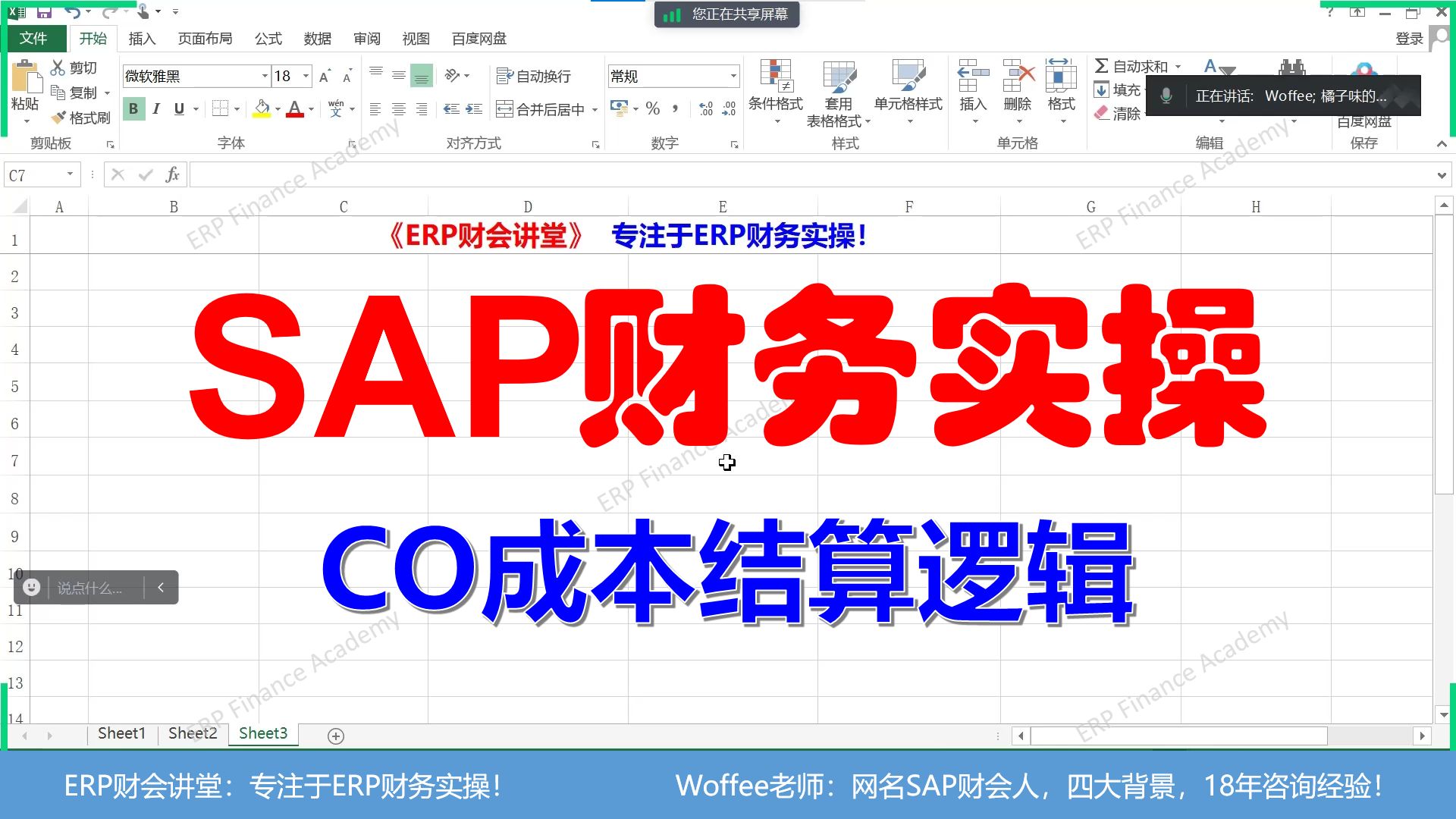This screenshot has width=1456, height=819.
Task: Click the Insert Function fx icon
Action: (172, 175)
